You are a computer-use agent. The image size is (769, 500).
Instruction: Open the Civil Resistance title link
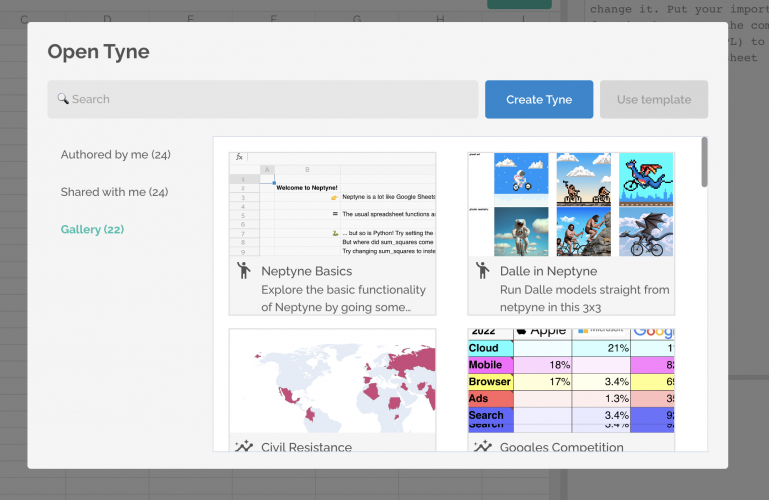pyautogui.click(x=306, y=447)
